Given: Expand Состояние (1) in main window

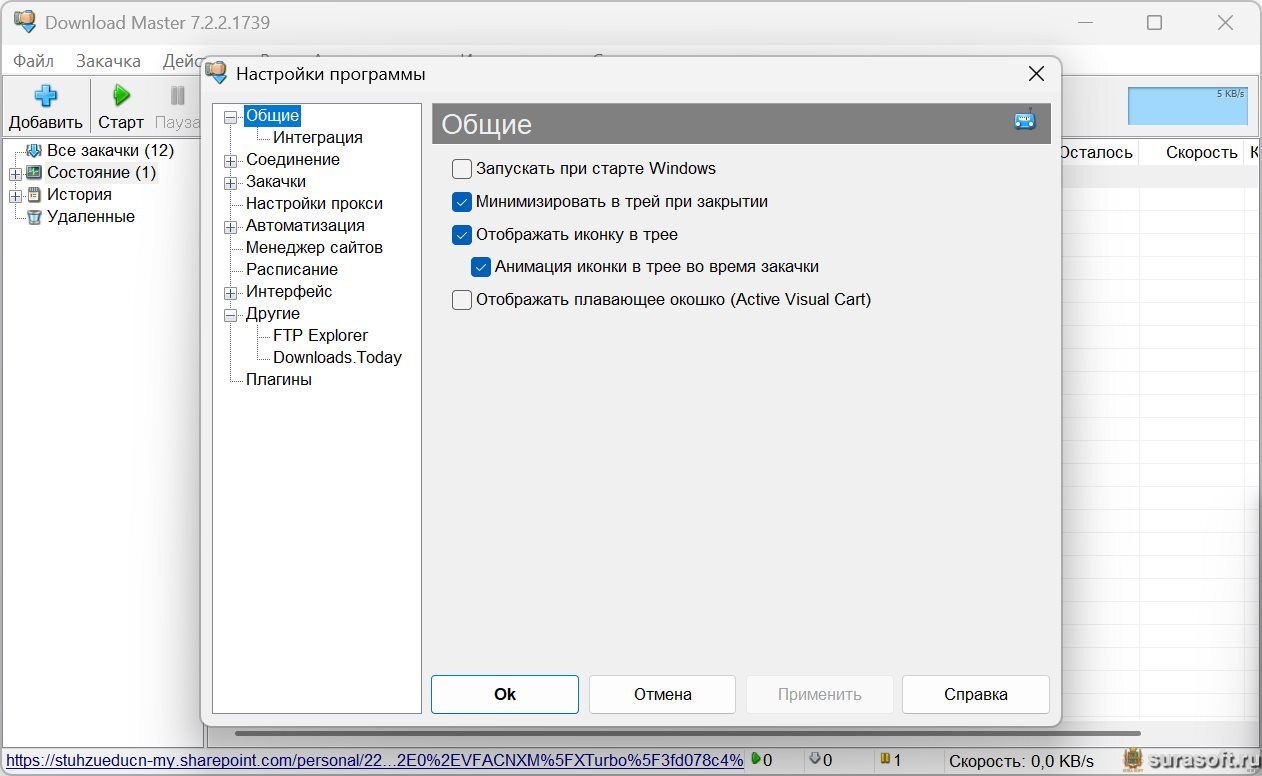Looking at the screenshot, I should [x=15, y=173].
